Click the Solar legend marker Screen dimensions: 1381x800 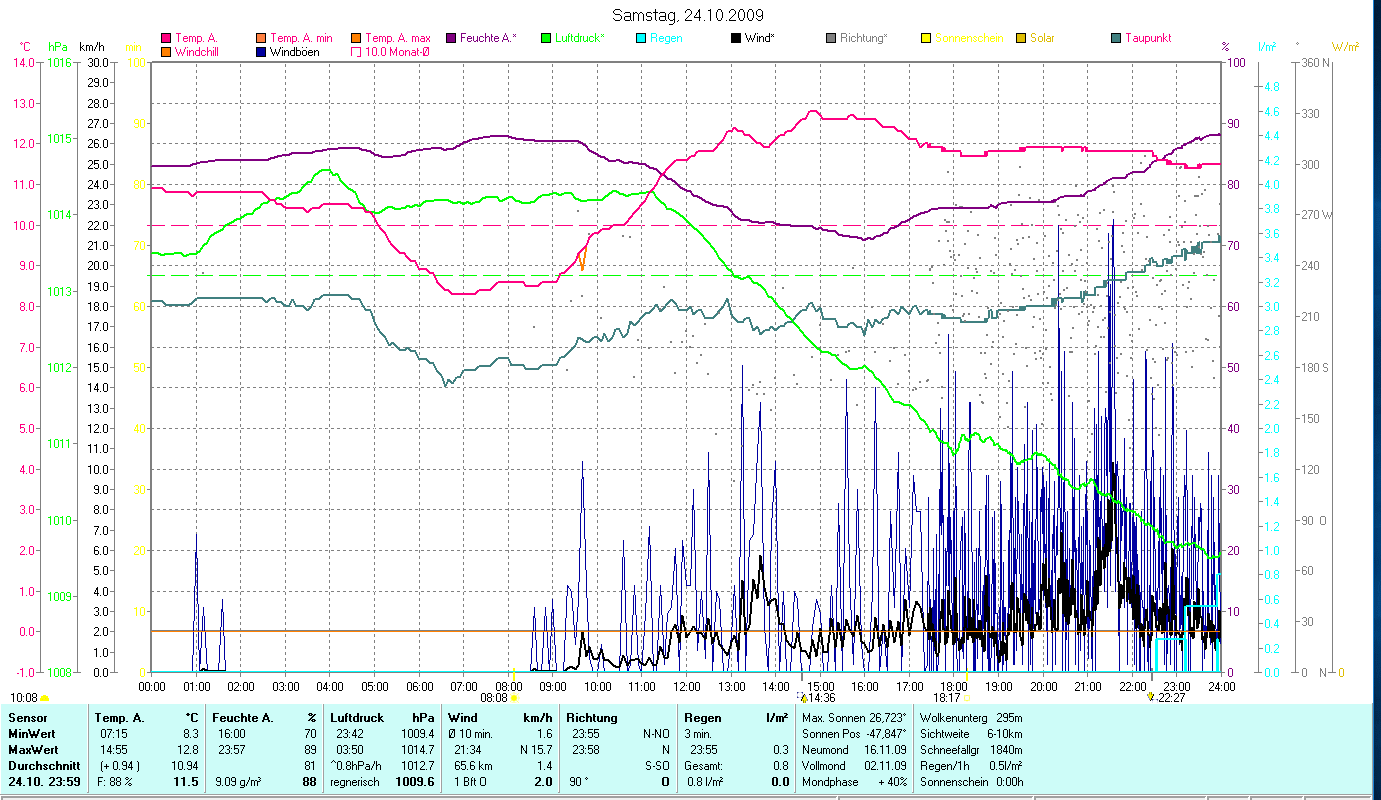1020,38
